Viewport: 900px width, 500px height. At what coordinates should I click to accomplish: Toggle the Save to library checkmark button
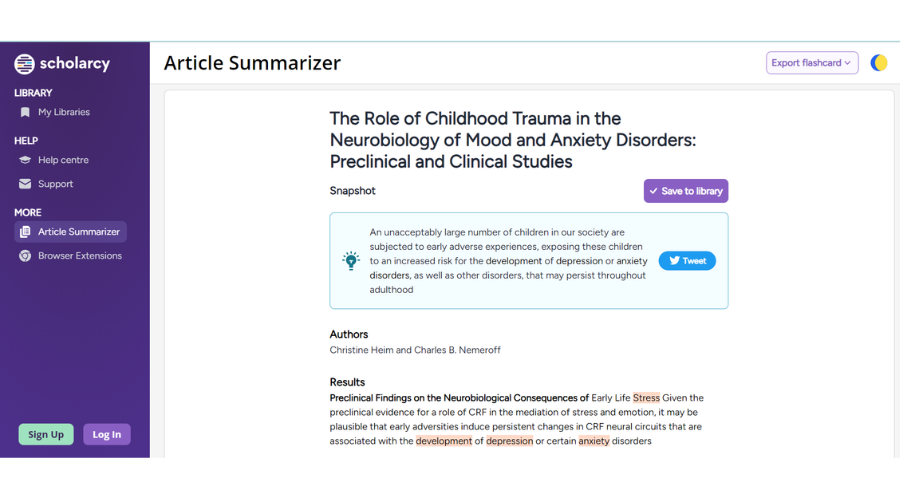[686, 191]
